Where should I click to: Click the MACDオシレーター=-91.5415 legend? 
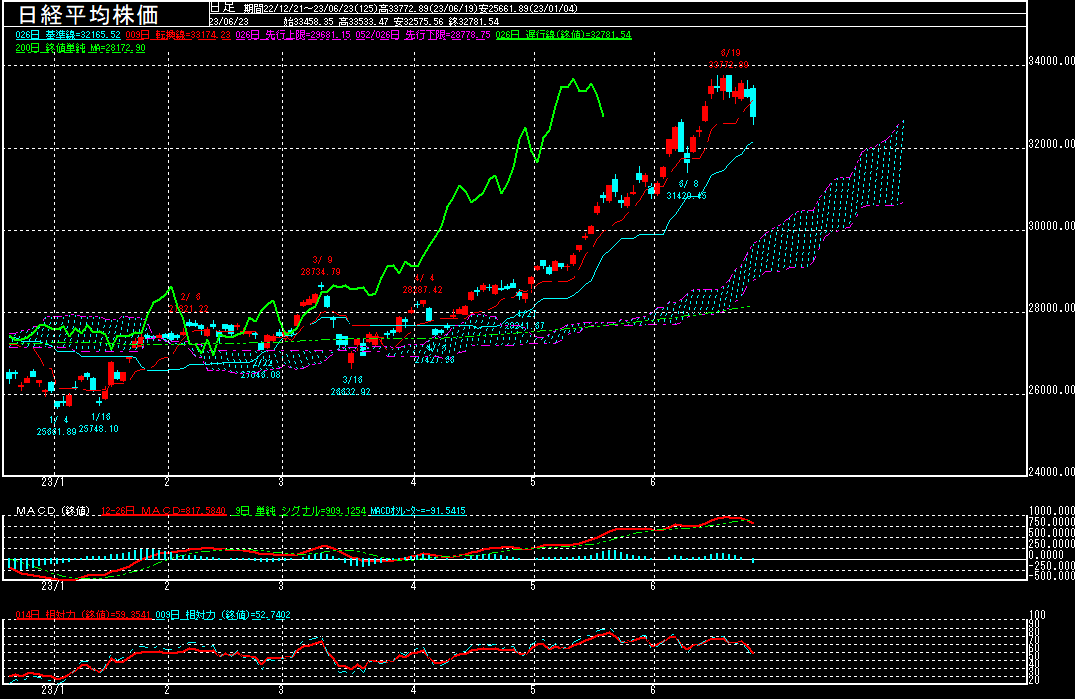417,510
